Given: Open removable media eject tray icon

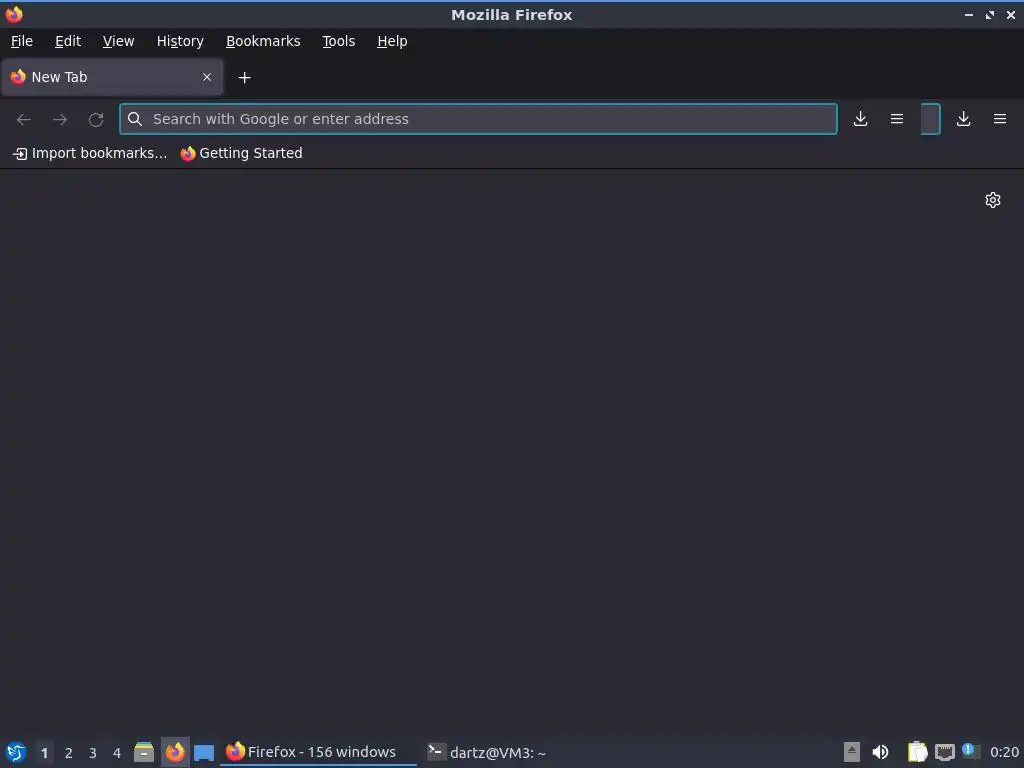Looking at the screenshot, I should pos(852,752).
